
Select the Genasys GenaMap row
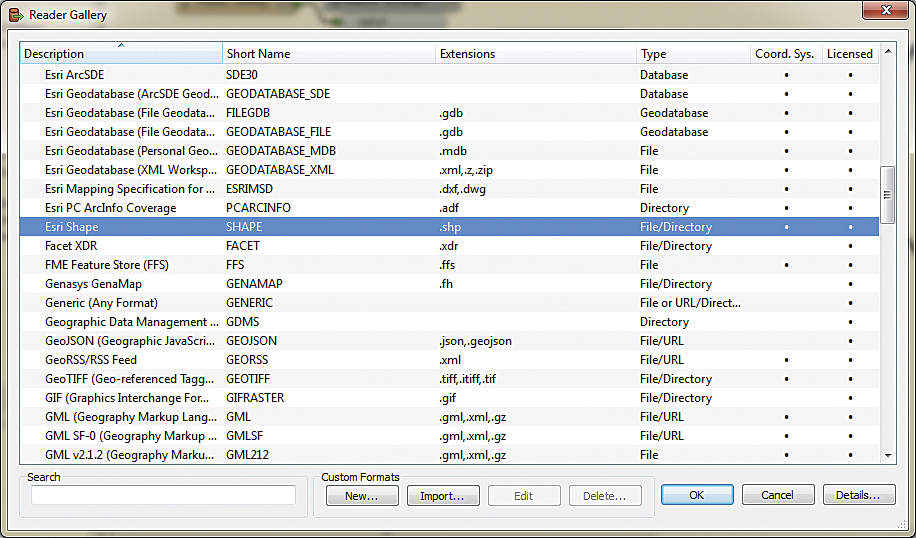(449, 283)
